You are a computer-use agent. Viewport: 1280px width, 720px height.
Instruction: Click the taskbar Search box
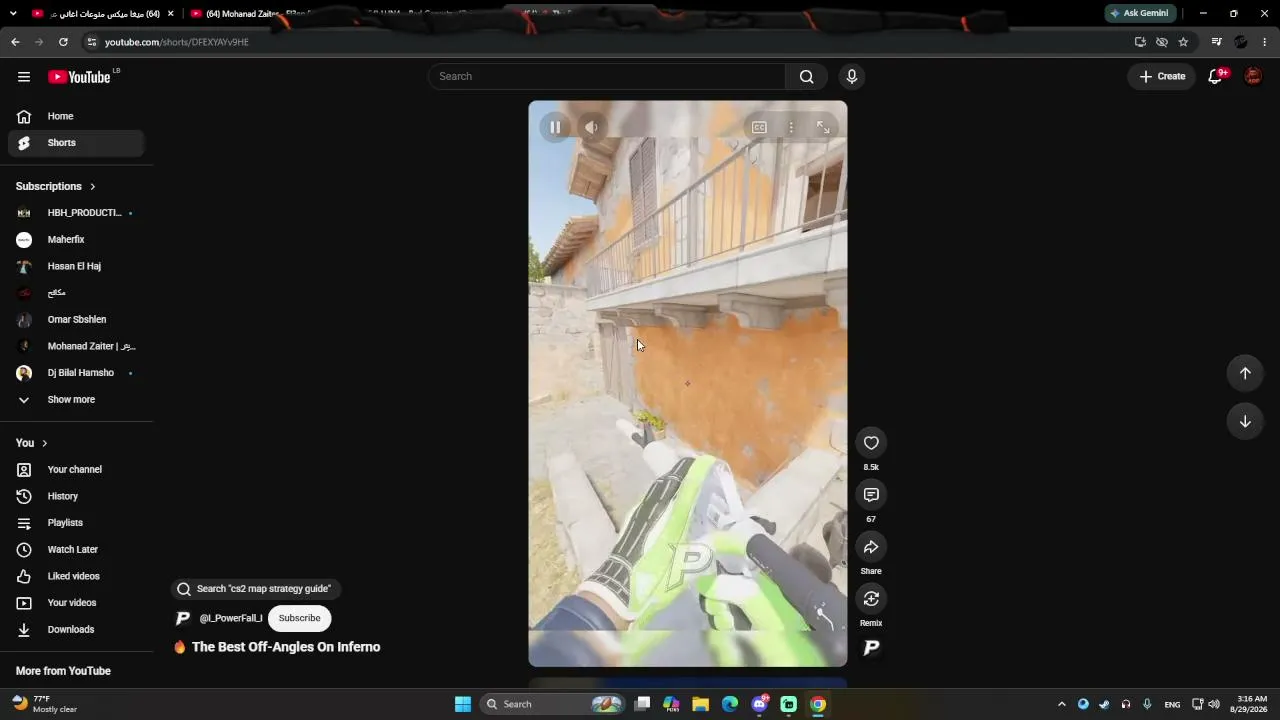point(554,704)
